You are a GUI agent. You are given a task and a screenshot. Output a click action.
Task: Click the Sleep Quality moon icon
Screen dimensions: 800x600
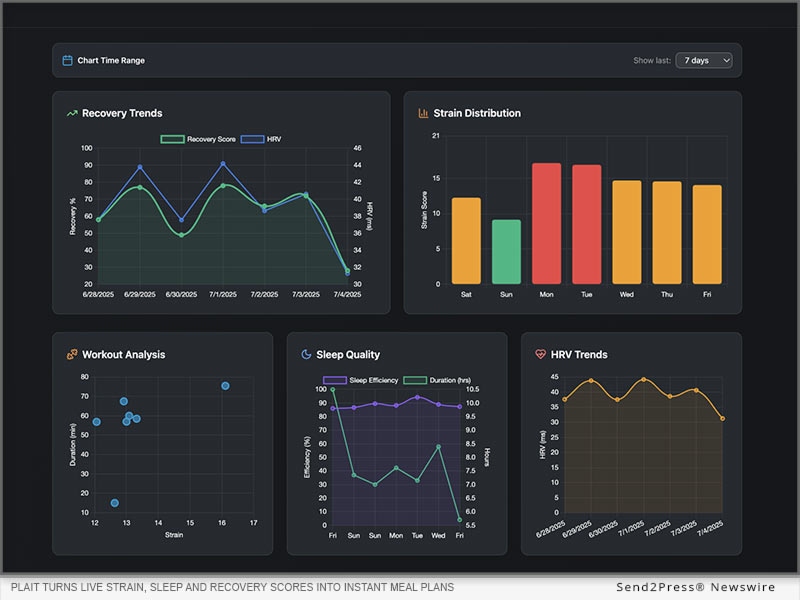pos(306,355)
